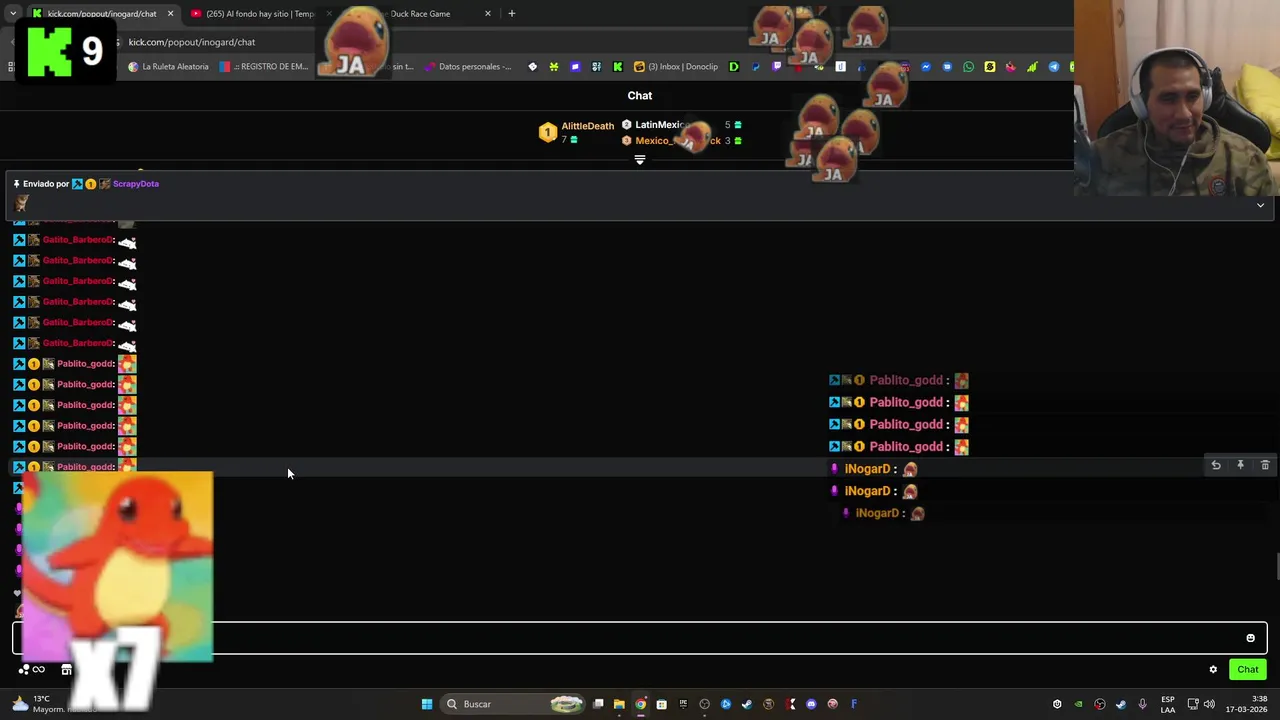Expand the pinned message from ScrapyDota

(1260, 206)
